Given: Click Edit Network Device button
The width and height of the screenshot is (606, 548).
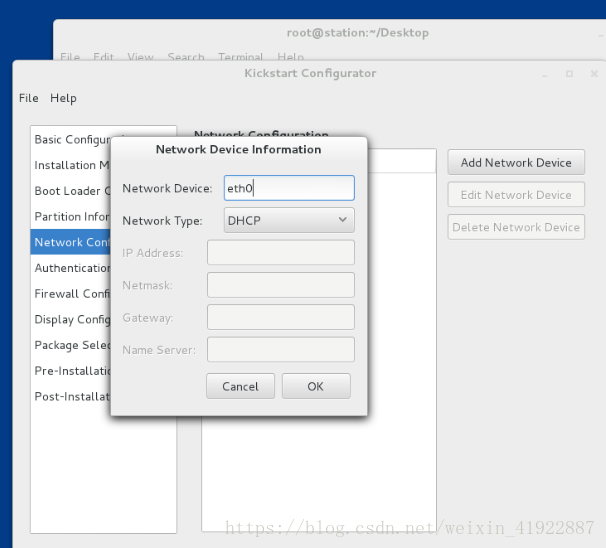Looking at the screenshot, I should (516, 195).
